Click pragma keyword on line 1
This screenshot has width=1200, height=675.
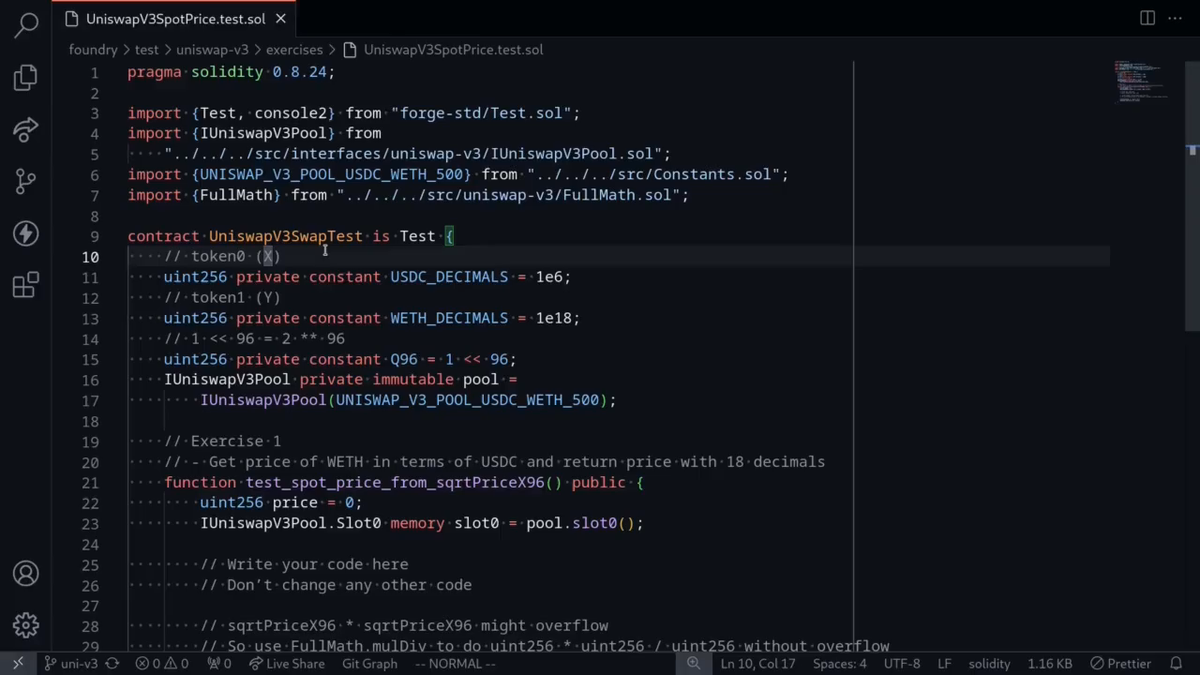pyautogui.click(x=155, y=72)
